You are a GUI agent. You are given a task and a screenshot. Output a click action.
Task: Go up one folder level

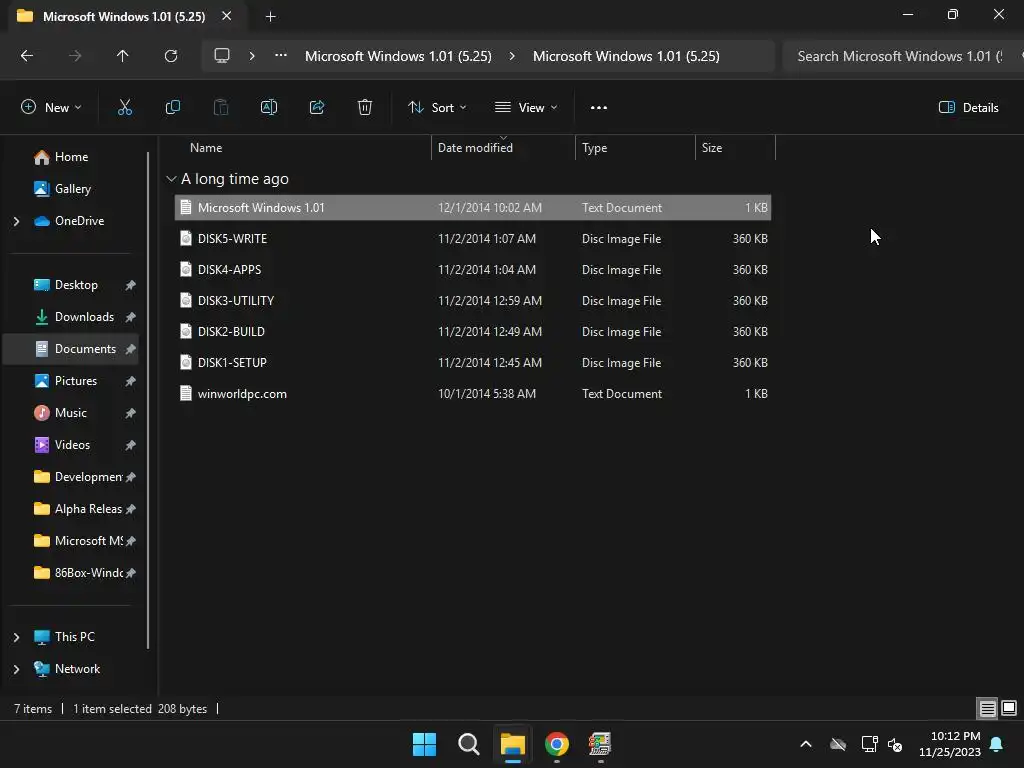click(123, 56)
